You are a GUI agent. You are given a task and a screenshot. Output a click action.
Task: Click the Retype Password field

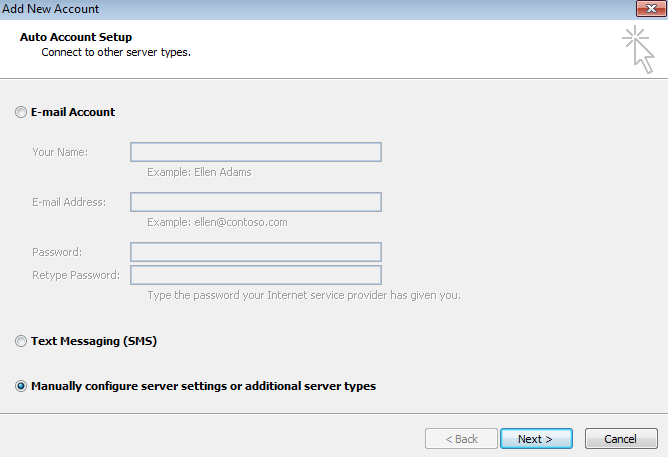[x=255, y=275]
